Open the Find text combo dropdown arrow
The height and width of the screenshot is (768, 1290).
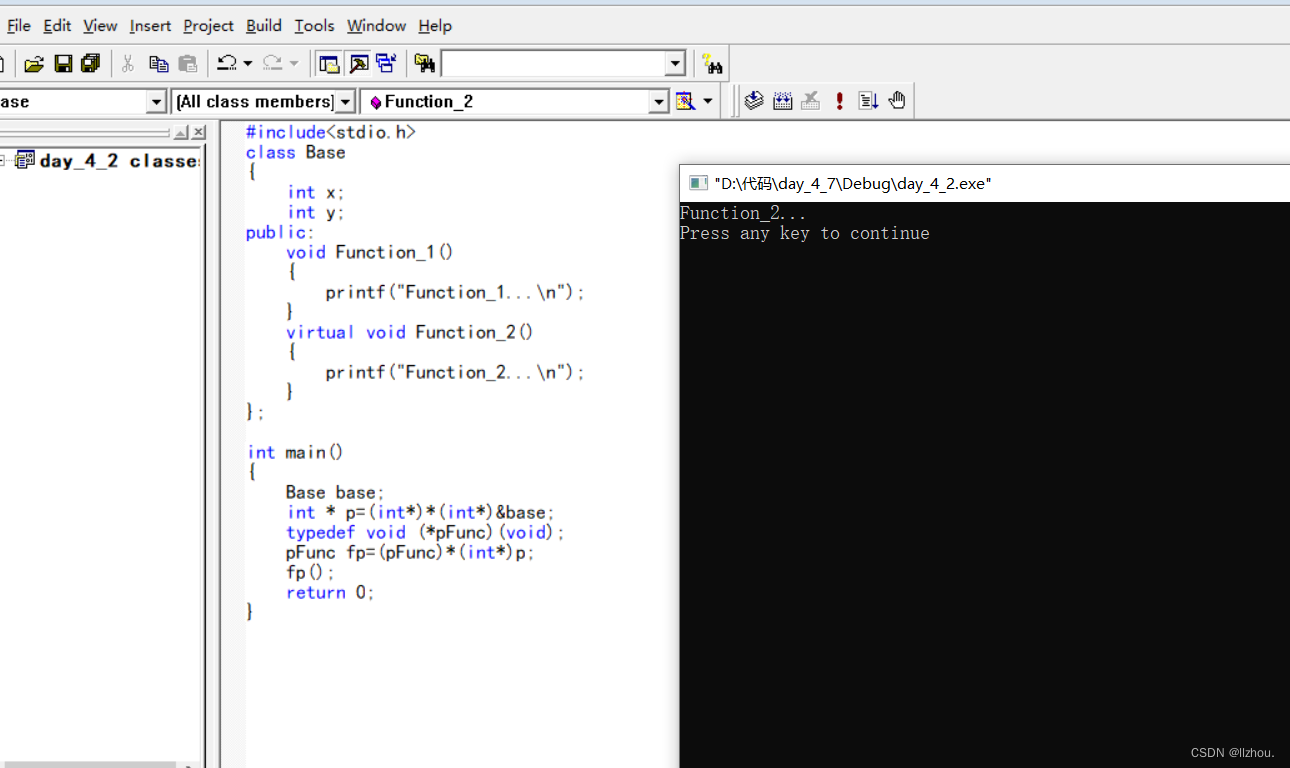pyautogui.click(x=676, y=64)
